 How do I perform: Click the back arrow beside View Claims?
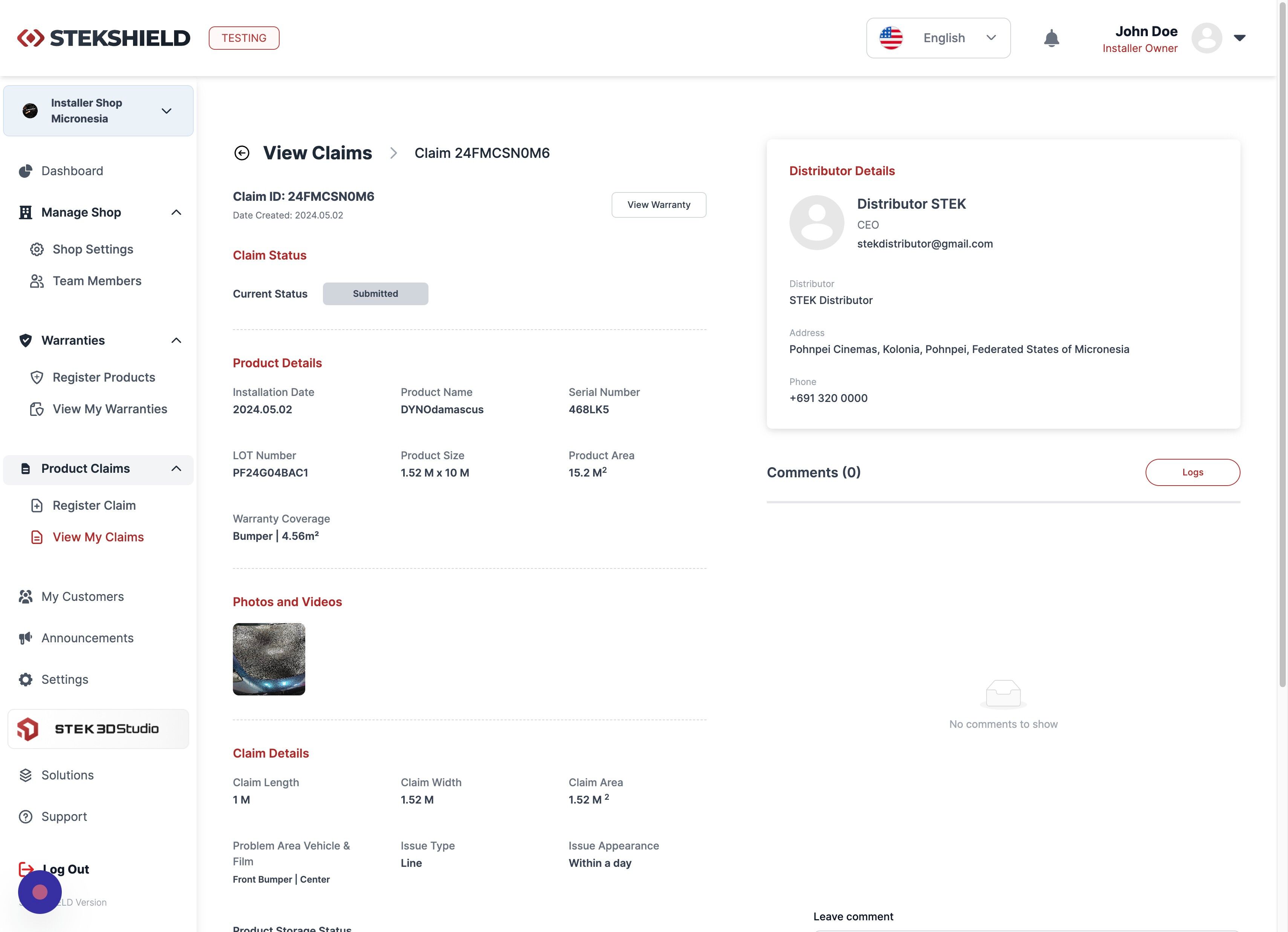(x=241, y=153)
